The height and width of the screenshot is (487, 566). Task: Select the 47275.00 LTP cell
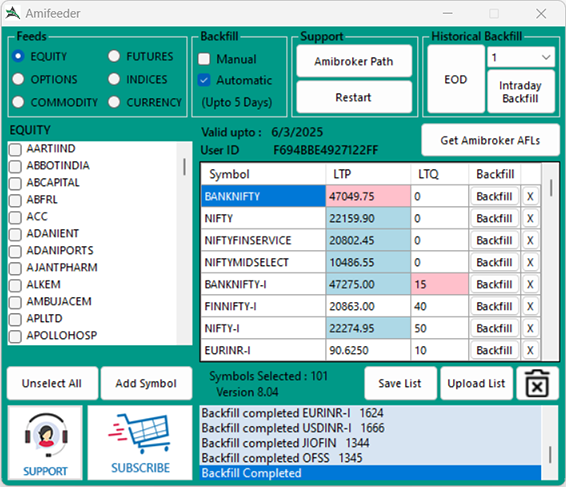pos(368,284)
